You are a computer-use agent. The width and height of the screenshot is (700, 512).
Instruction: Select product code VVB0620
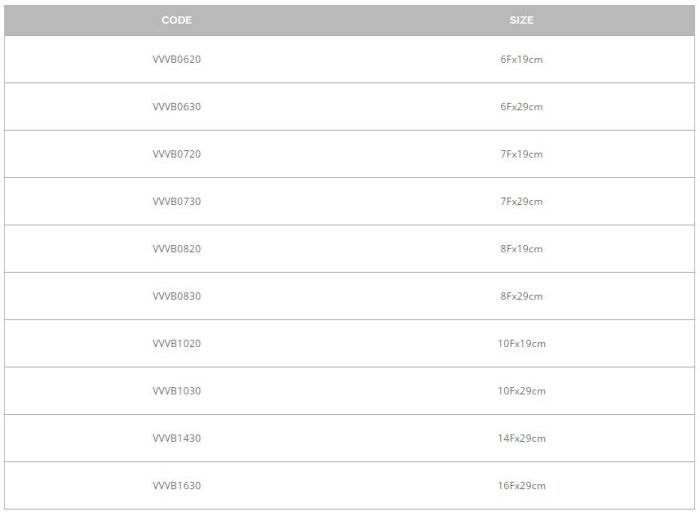pos(176,60)
